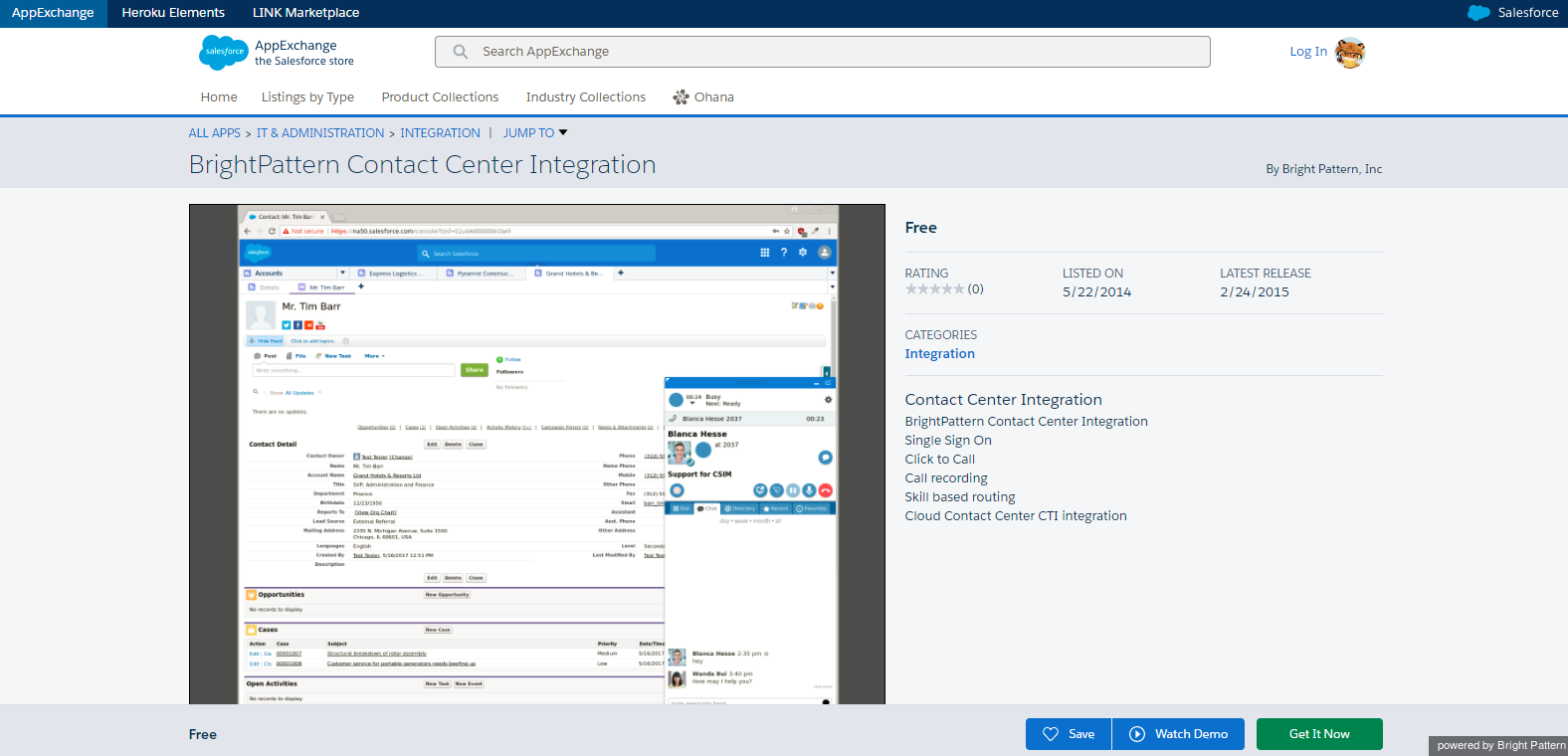Image resolution: width=1568 pixels, height=756 pixels.
Task: Click the ALL APPS breadcrumb
Action: pos(215,133)
